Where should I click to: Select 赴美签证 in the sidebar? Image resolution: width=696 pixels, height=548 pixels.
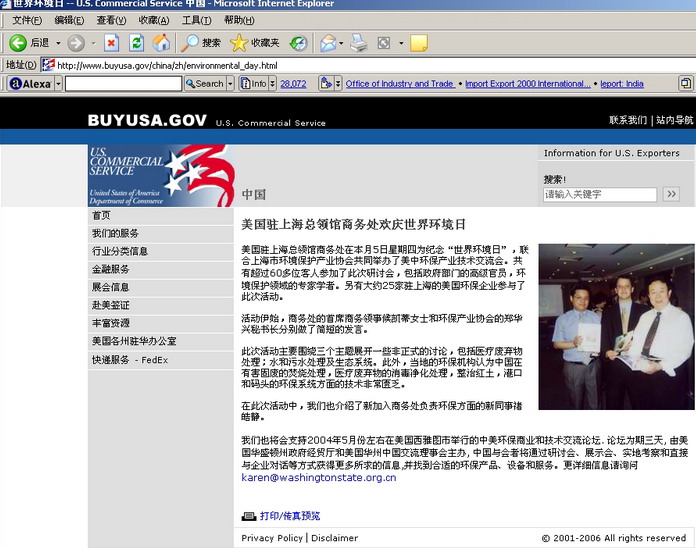click(161, 305)
